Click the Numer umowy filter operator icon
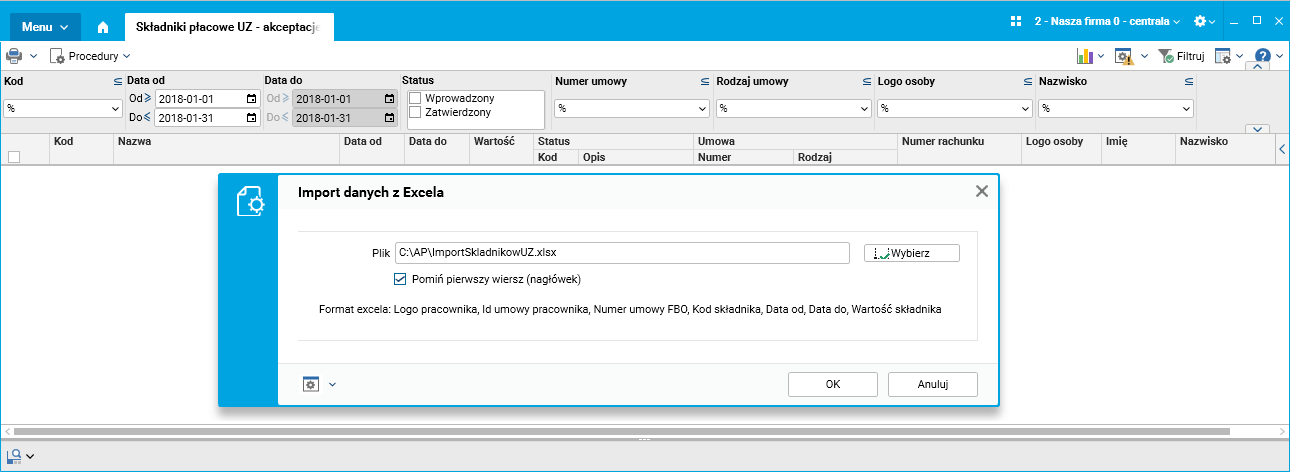Viewport: 1290px width, 472px height. click(705, 81)
